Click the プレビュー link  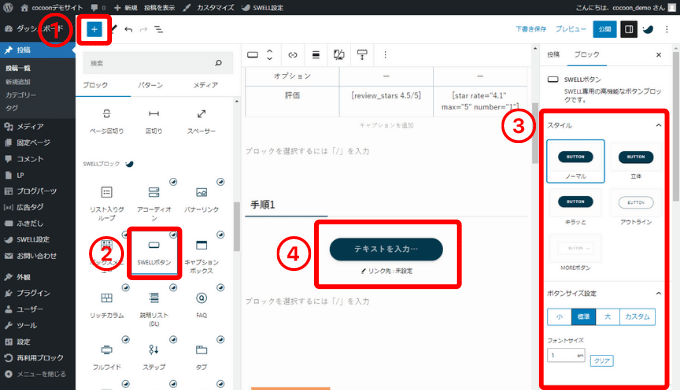point(571,29)
